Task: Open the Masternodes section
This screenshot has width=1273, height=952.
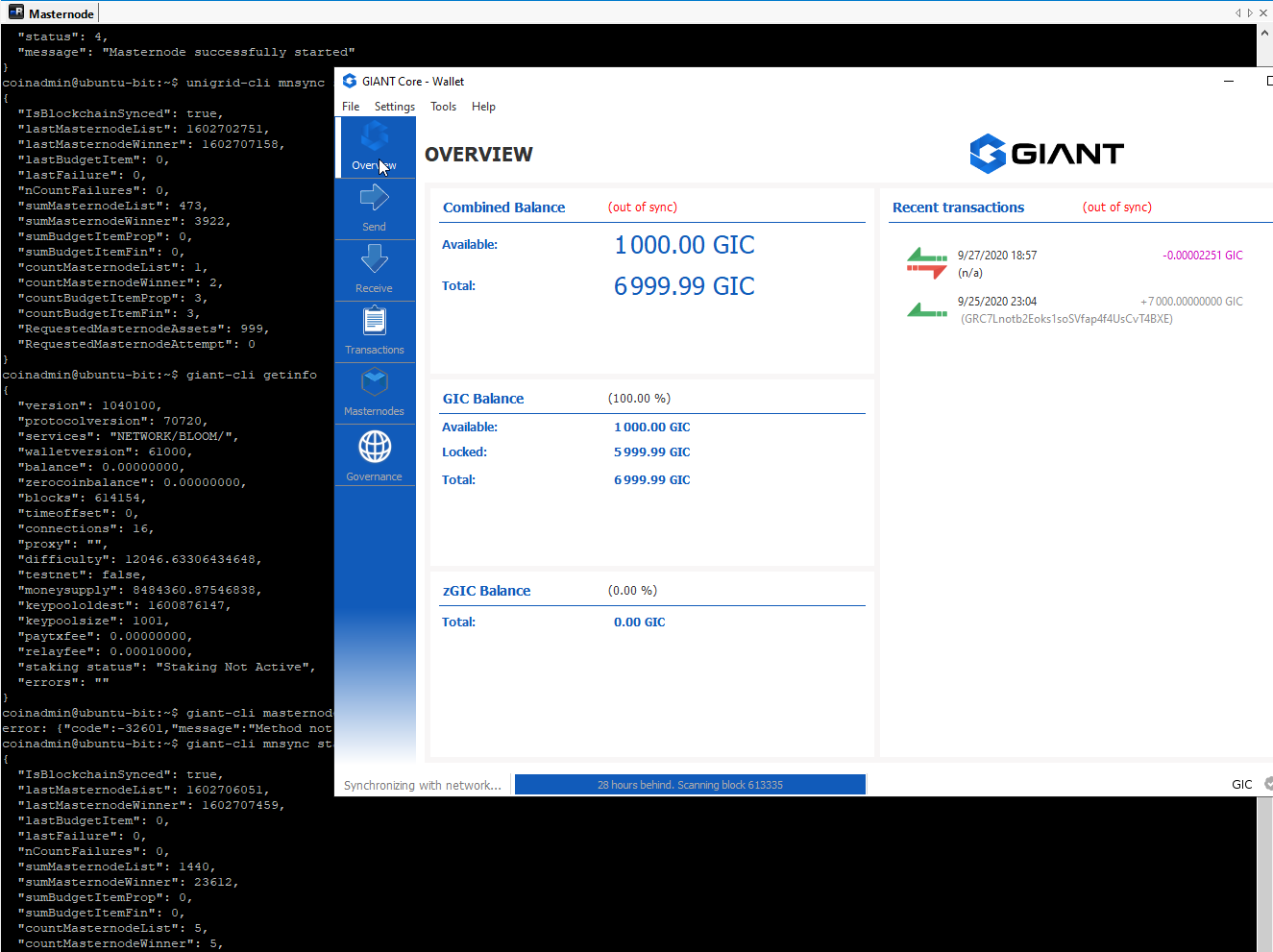Action: (375, 394)
